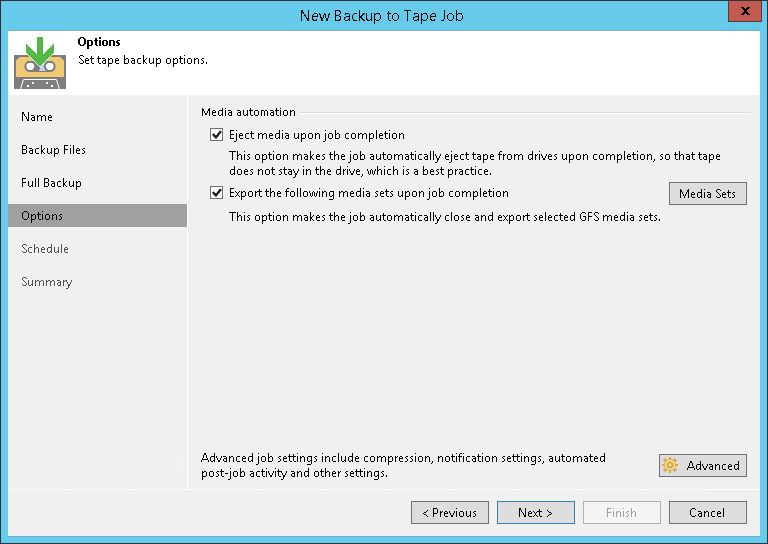Cancel the backup to tape wizard
This screenshot has width=768, height=544.
(x=707, y=513)
